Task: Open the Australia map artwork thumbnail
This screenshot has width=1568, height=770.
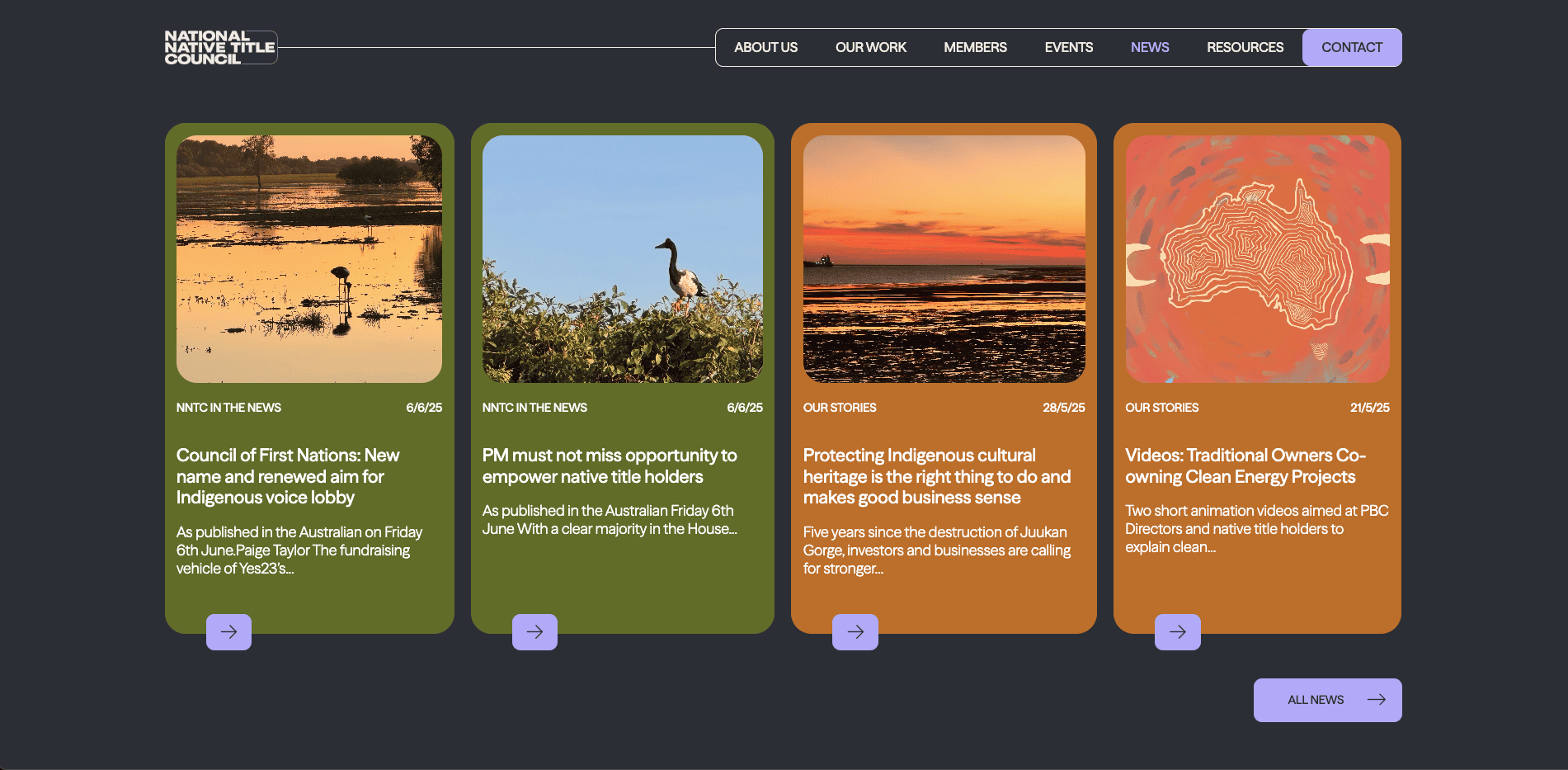Action: [1258, 259]
